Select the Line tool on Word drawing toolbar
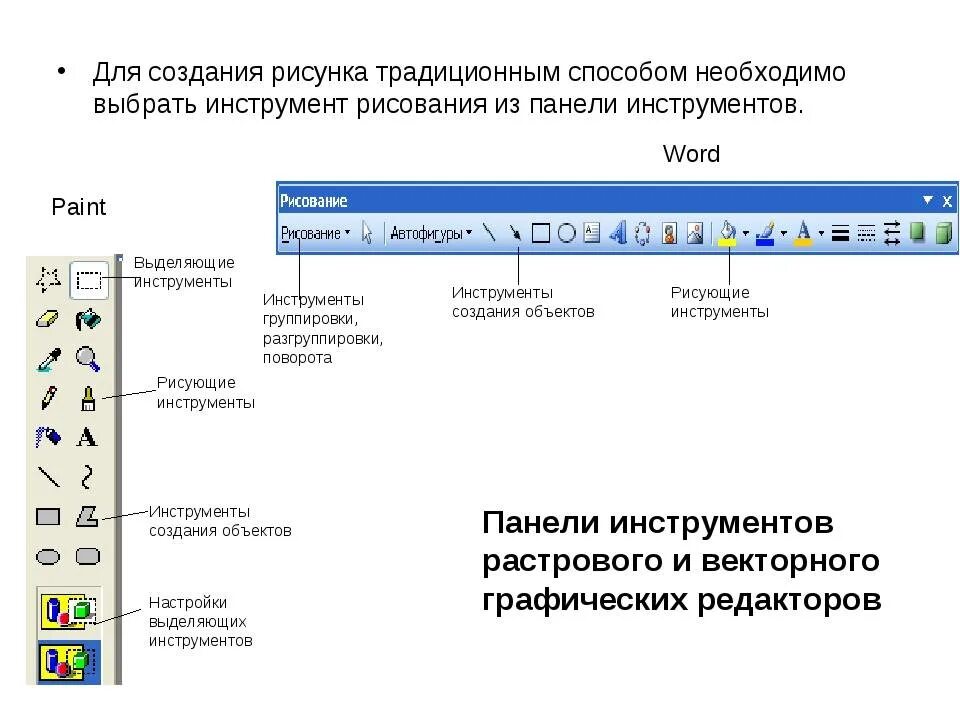The image size is (960, 720). (x=489, y=233)
